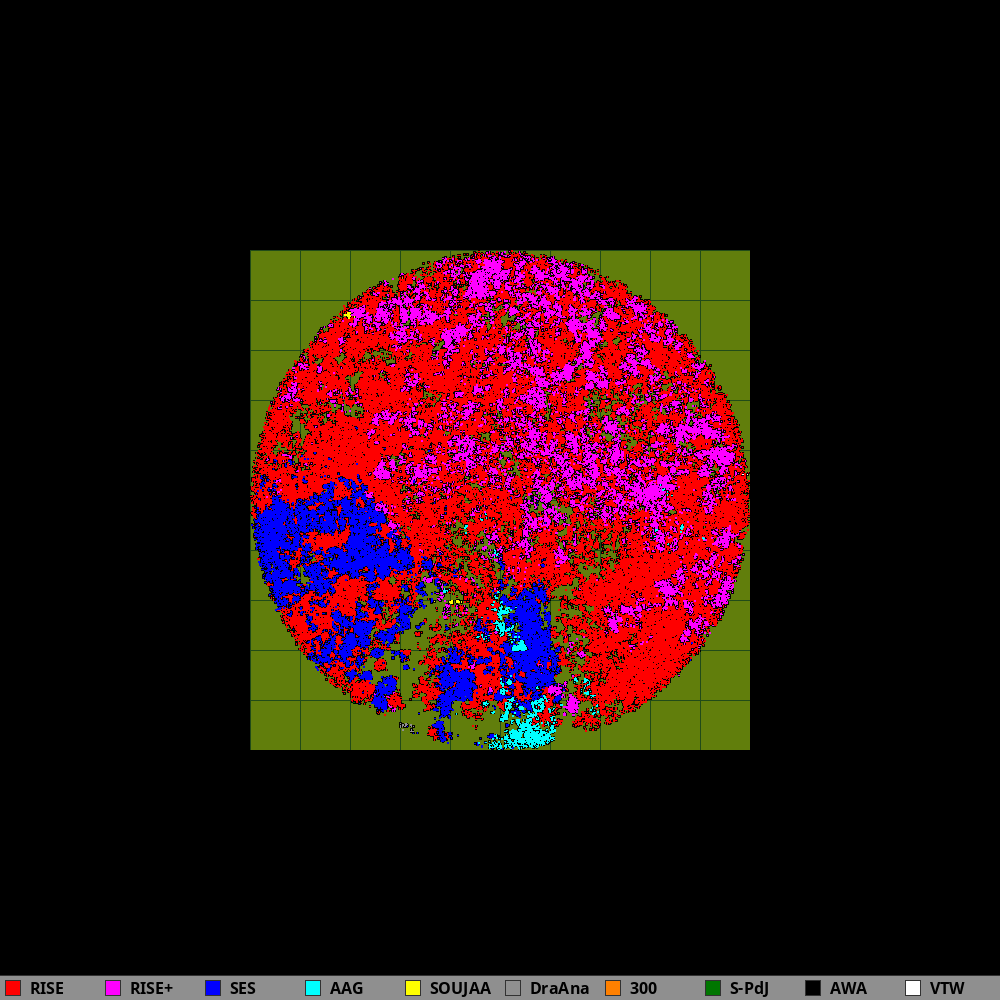
Task: Select the DraAna legend label
Action: coord(559,989)
